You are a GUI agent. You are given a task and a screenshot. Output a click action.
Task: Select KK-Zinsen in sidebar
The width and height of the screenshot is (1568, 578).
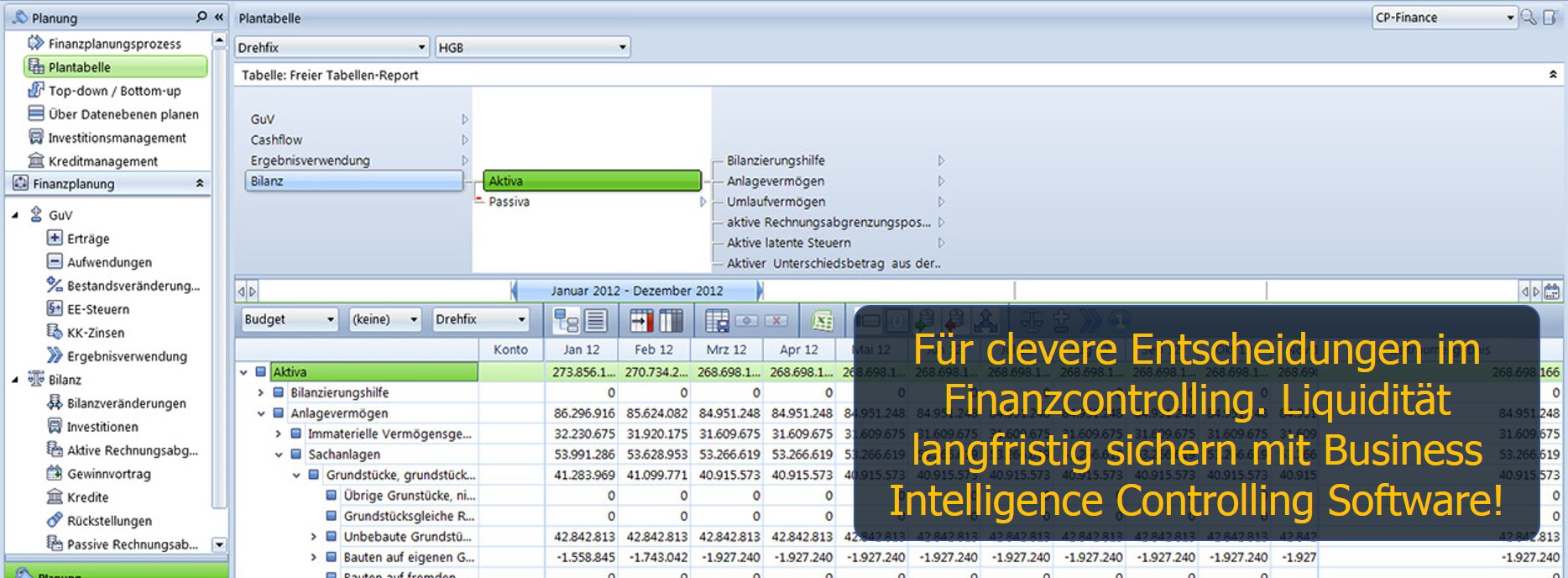[x=86, y=333]
